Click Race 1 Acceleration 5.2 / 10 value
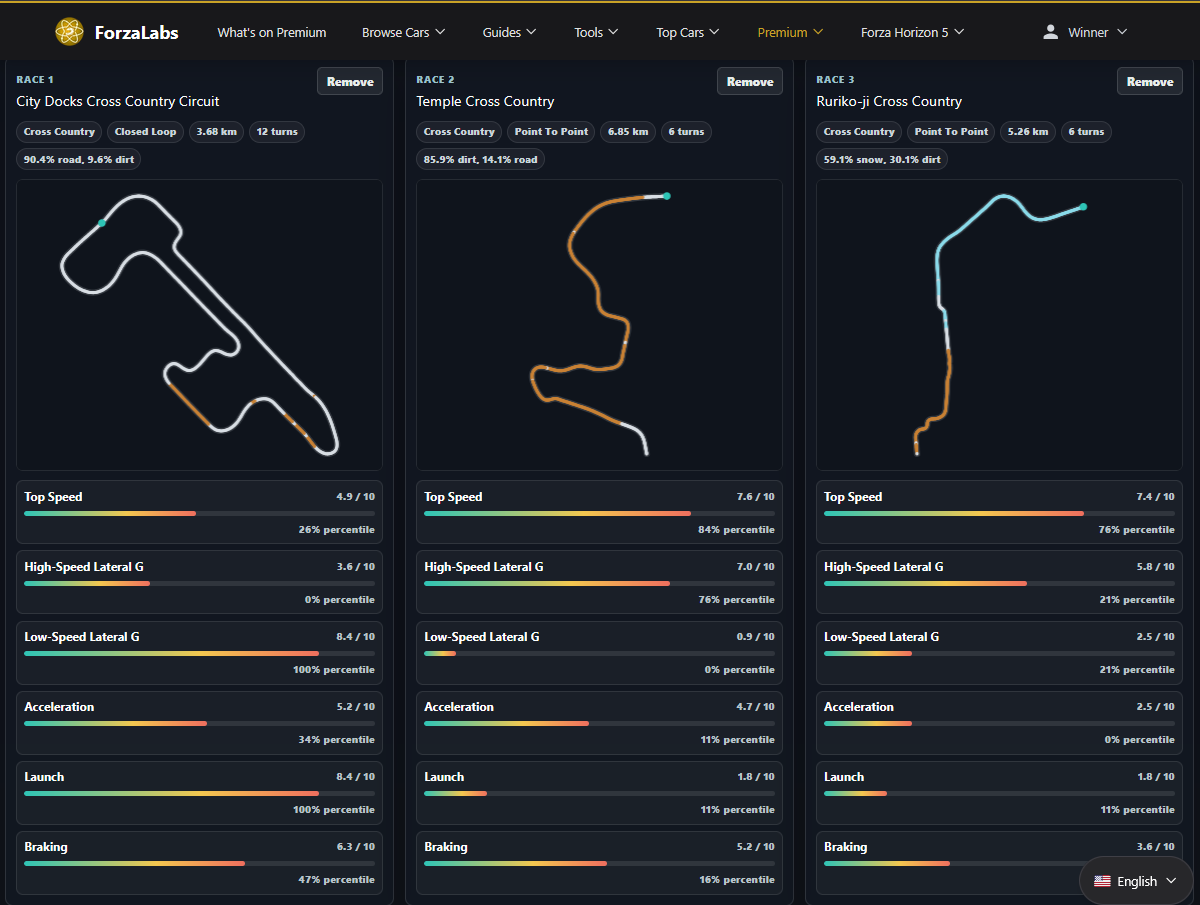The width and height of the screenshot is (1200, 905). [x=356, y=707]
